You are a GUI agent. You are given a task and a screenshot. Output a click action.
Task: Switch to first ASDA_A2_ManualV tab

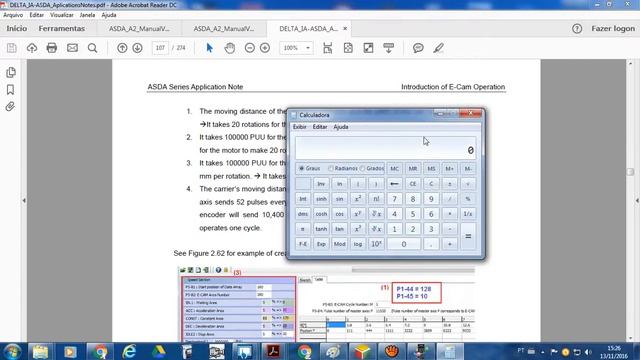pyautogui.click(x=139, y=29)
